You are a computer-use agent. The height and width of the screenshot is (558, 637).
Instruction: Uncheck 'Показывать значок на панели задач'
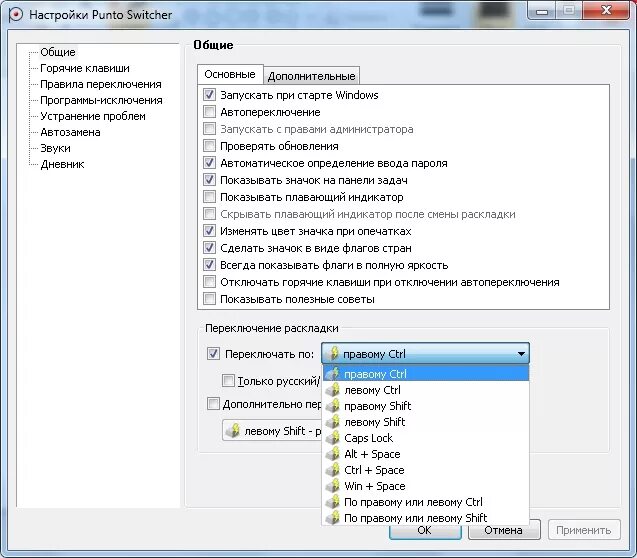point(209,180)
